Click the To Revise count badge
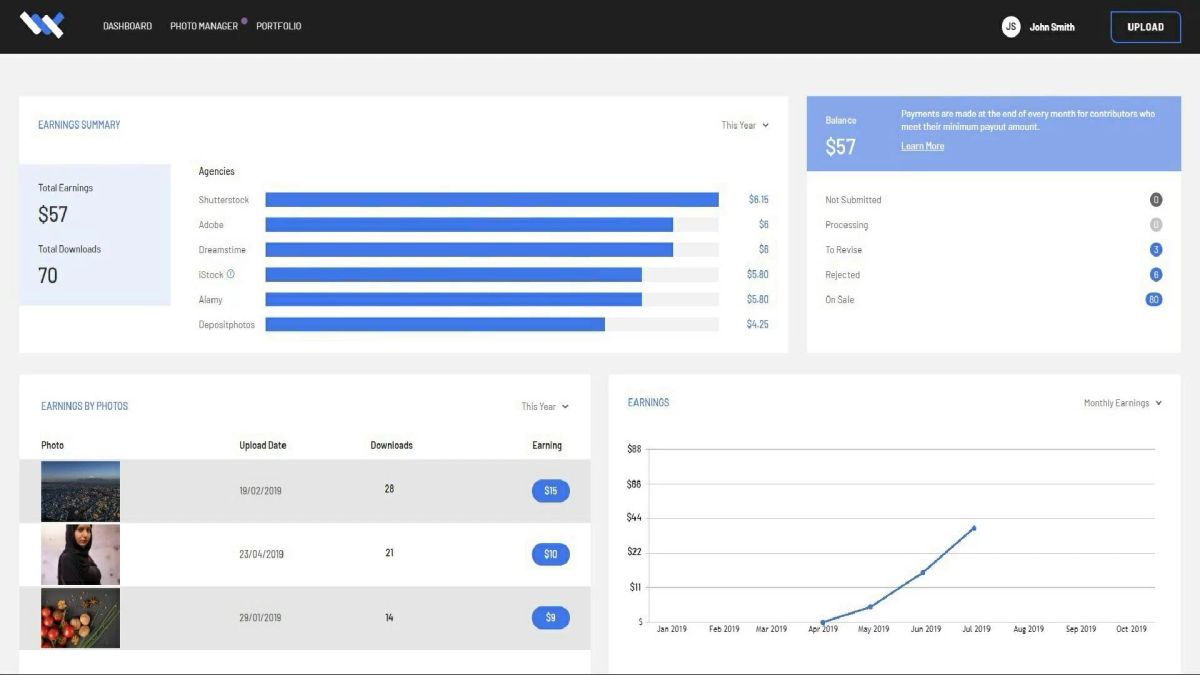 point(1156,250)
